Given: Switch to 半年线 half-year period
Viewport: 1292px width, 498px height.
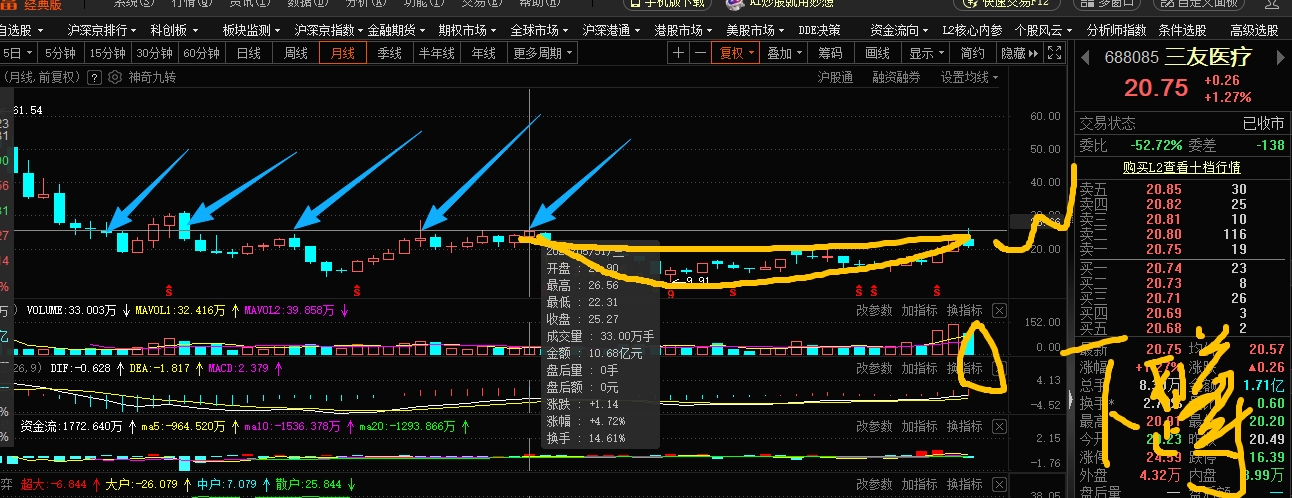Looking at the screenshot, I should (437, 53).
